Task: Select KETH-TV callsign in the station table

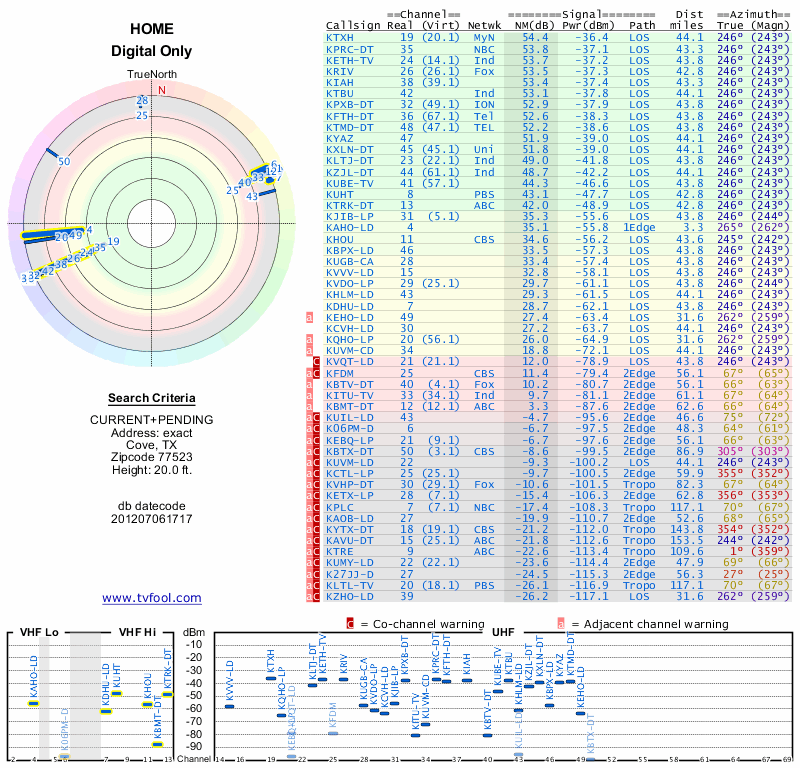Action: (350, 61)
